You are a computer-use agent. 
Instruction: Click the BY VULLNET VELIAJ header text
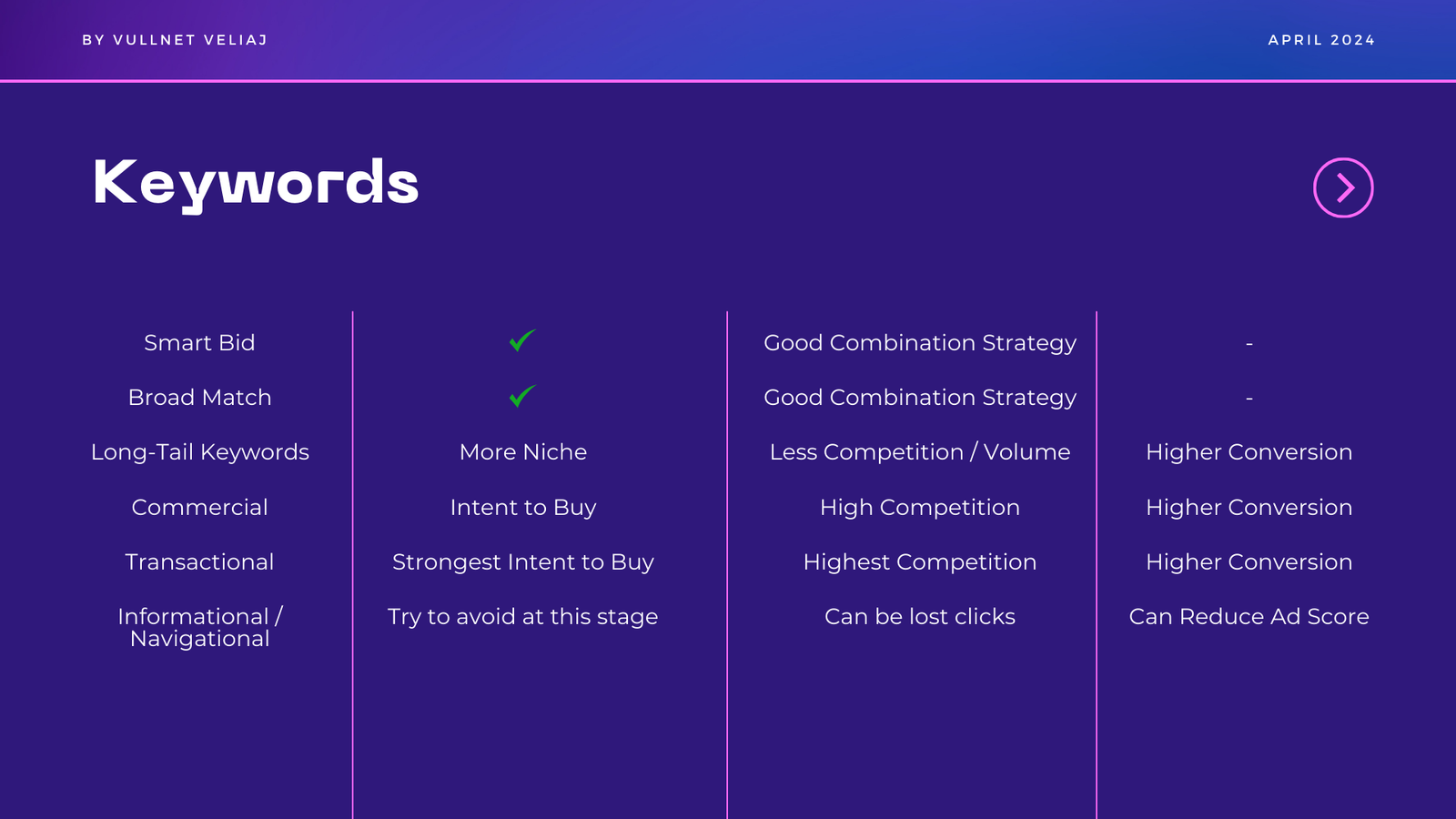tap(175, 40)
